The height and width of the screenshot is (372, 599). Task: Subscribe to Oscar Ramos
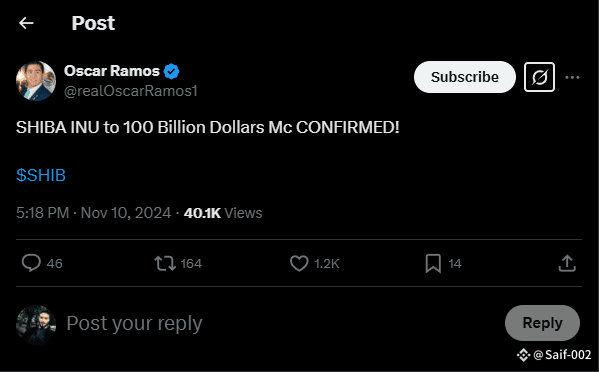tap(465, 77)
